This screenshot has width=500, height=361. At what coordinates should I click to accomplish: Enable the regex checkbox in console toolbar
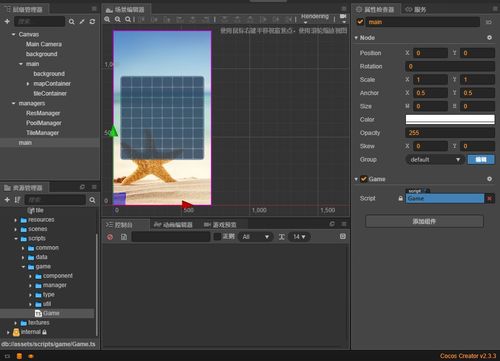217,237
